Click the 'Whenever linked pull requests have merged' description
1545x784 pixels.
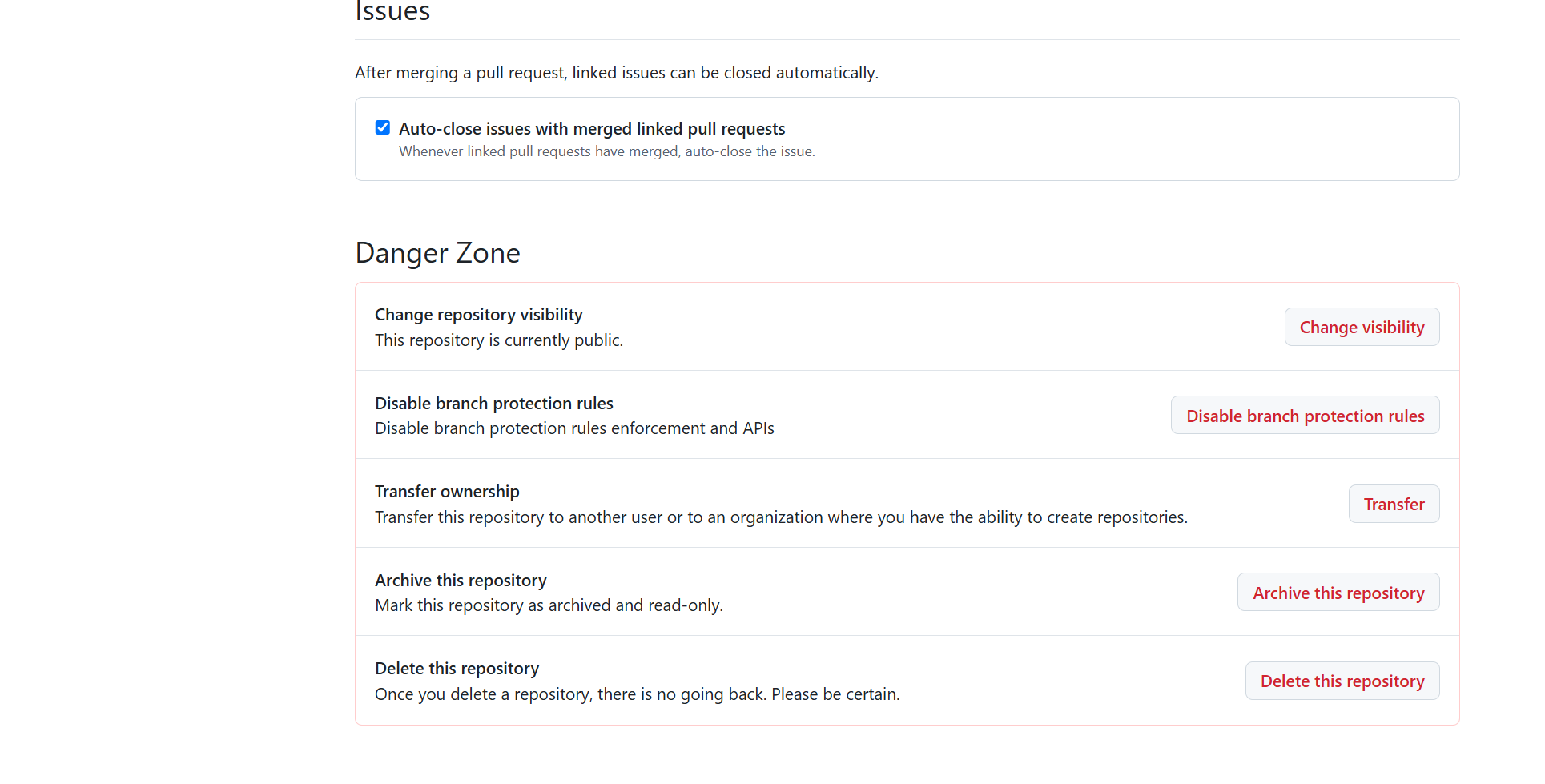point(607,151)
